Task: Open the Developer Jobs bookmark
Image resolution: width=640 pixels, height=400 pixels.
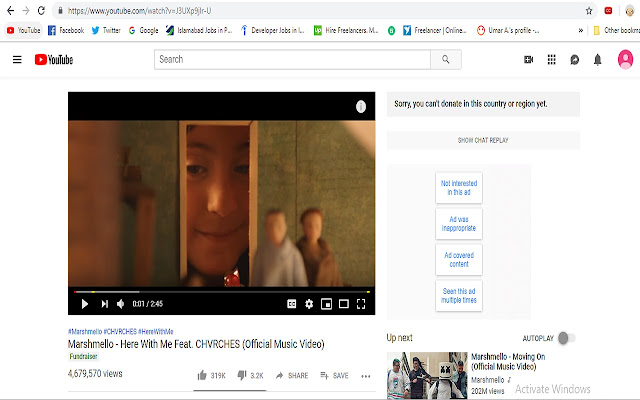Action: click(x=273, y=30)
